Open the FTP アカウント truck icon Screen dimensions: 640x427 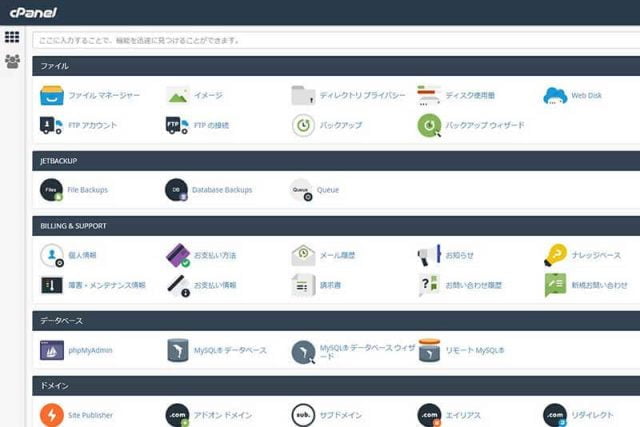coord(51,125)
